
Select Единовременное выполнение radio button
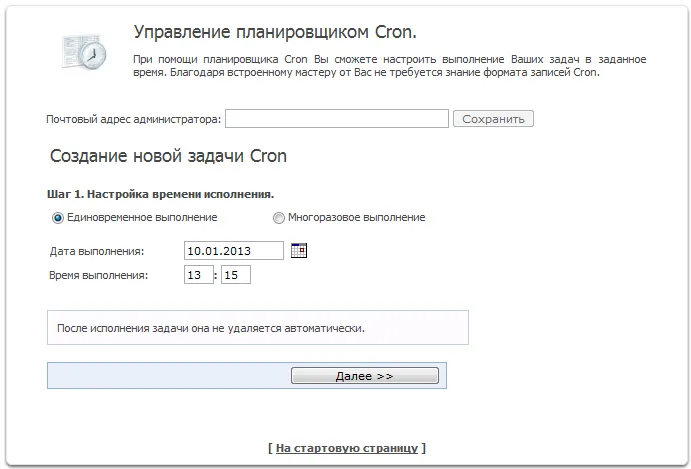pos(58,218)
